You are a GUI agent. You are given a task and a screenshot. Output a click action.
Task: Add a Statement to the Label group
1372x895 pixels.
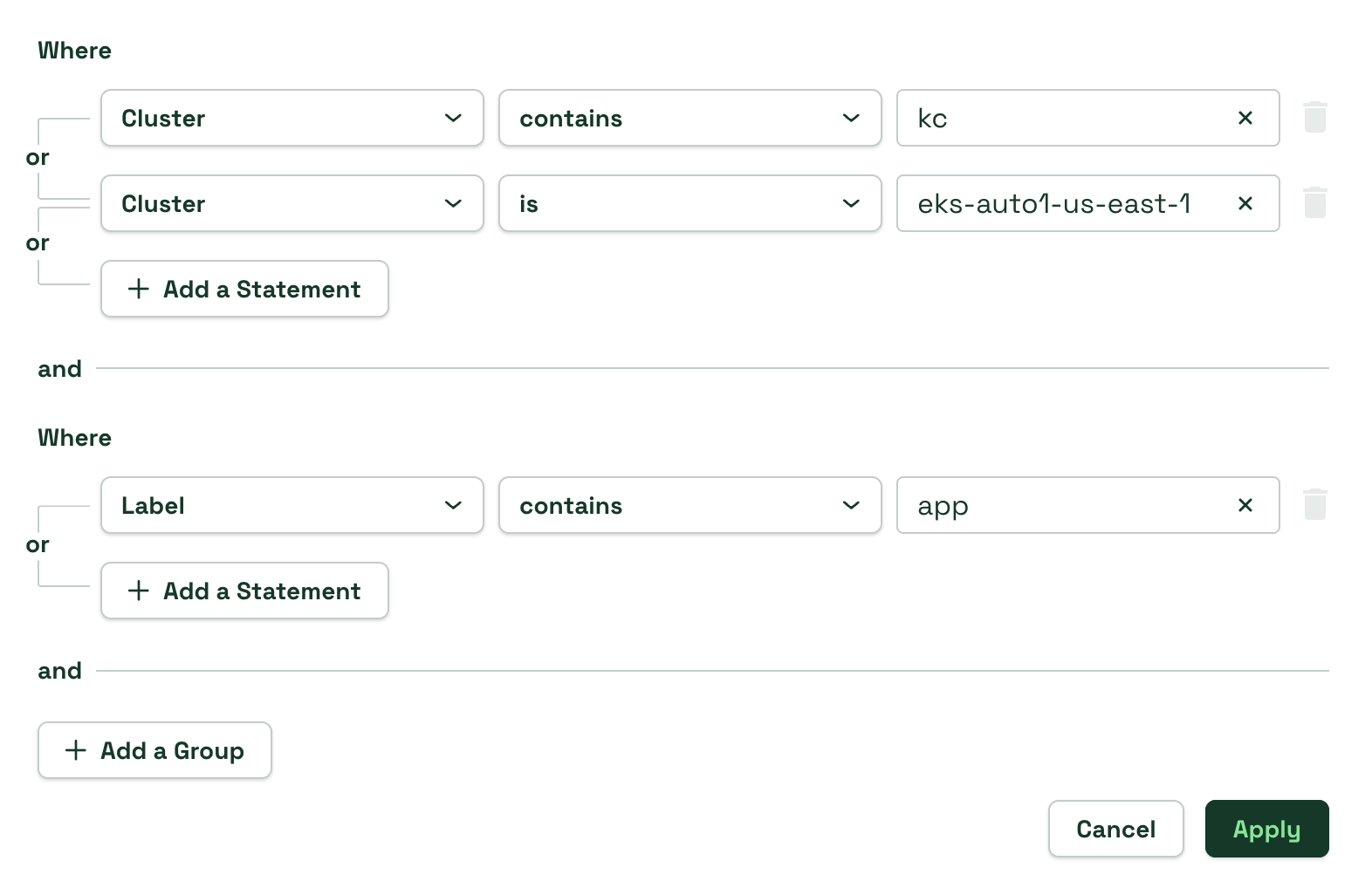point(244,591)
